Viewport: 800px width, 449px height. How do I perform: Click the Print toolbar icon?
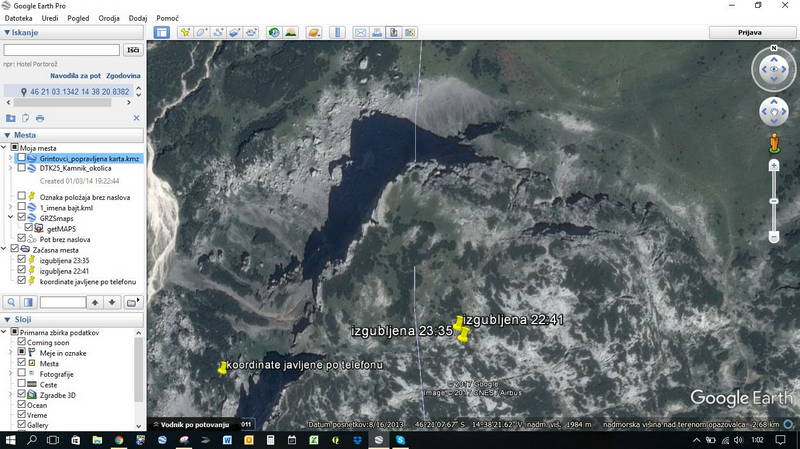pyautogui.click(x=377, y=33)
